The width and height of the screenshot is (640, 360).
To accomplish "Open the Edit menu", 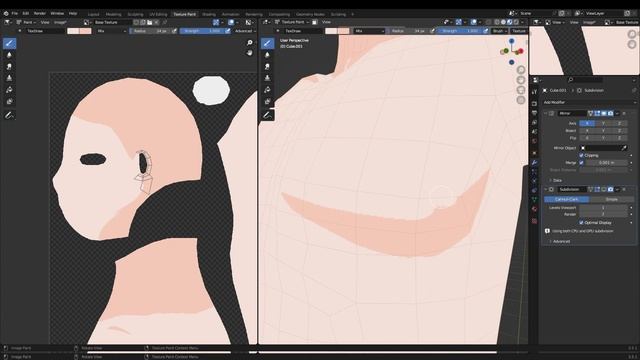I will (x=26, y=13).
